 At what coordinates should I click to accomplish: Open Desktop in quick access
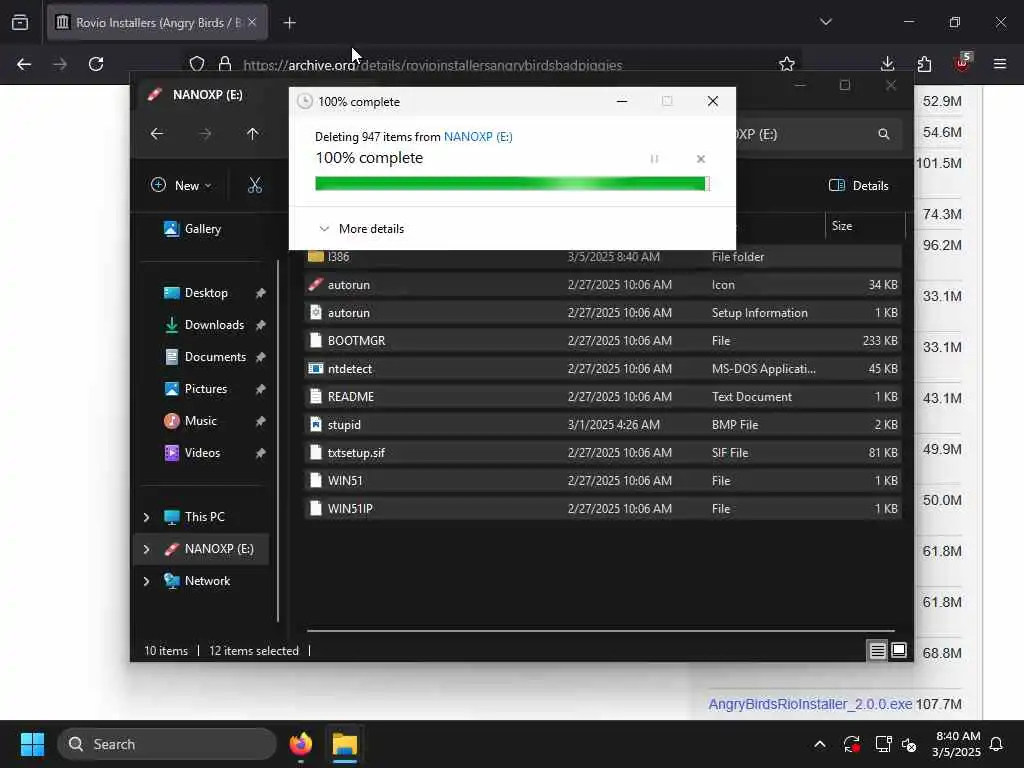195,293
